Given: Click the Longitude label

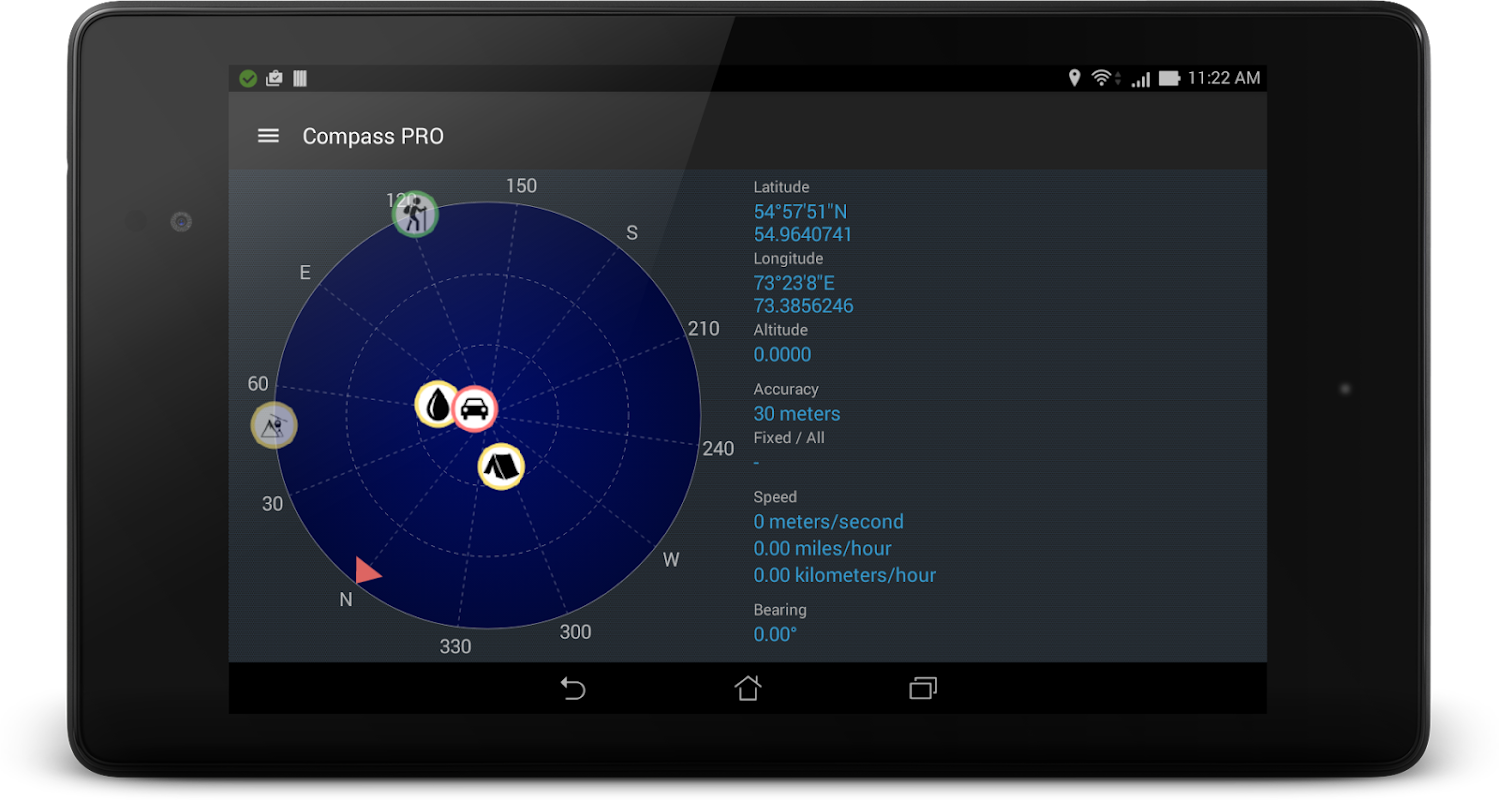Looking at the screenshot, I should (787, 259).
